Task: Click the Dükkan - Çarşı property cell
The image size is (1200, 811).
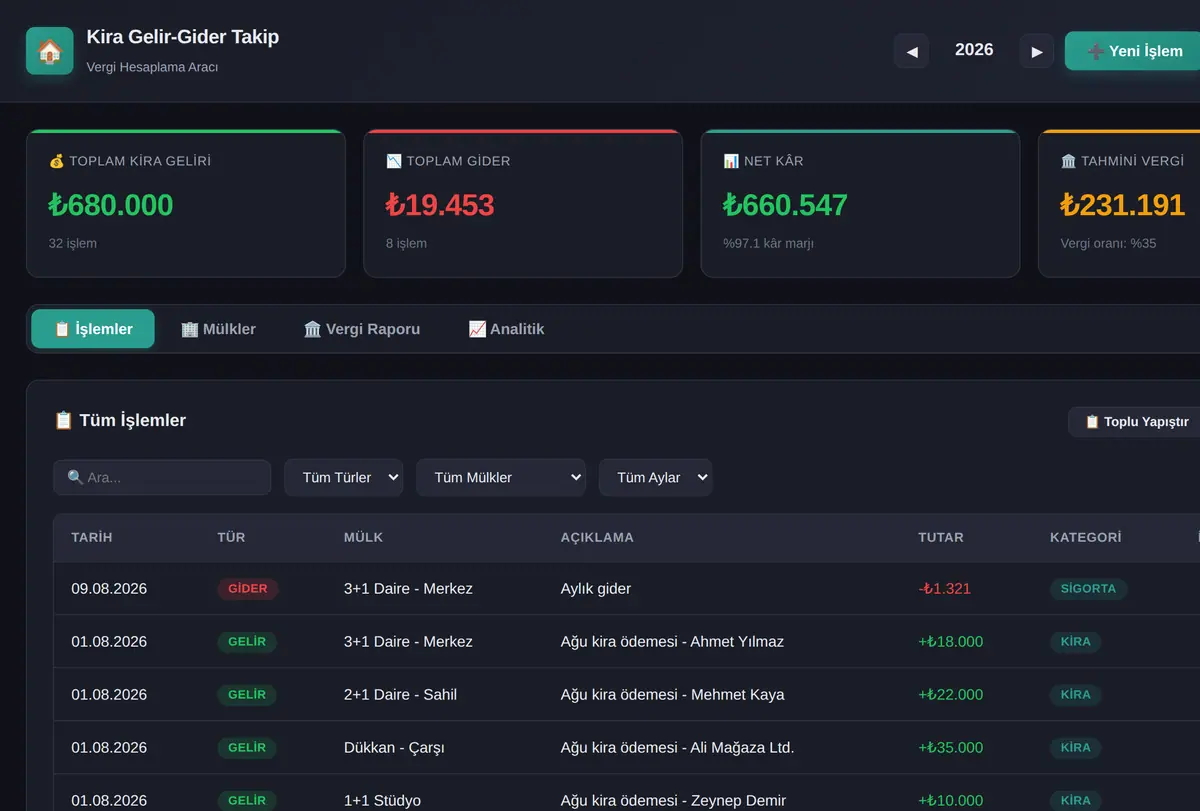Action: click(x=394, y=748)
